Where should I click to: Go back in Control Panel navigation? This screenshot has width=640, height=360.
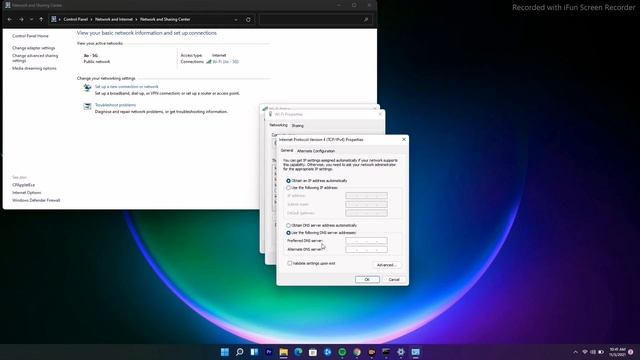click(10, 20)
